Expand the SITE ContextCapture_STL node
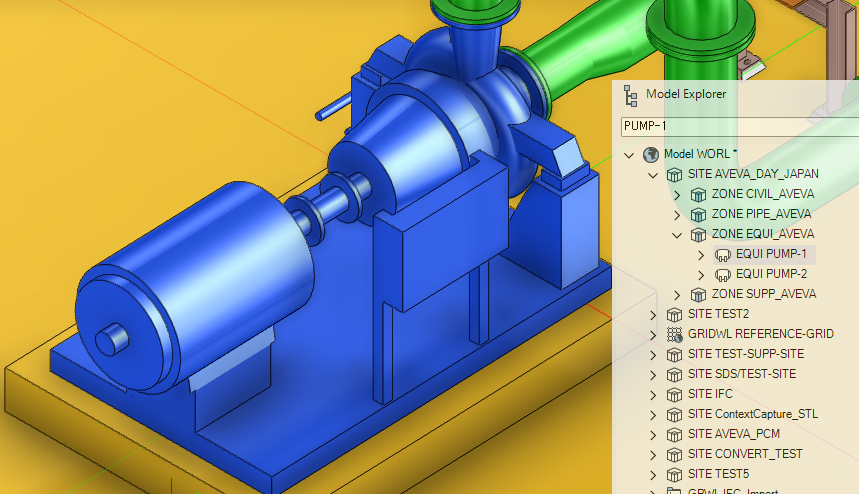 pos(653,414)
